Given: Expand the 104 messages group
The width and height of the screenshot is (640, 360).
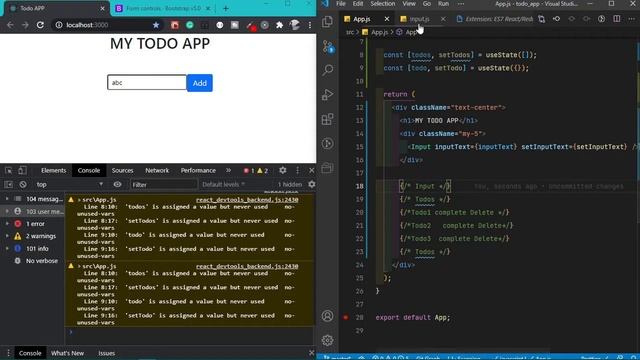Looking at the screenshot, I should (x=7, y=199).
